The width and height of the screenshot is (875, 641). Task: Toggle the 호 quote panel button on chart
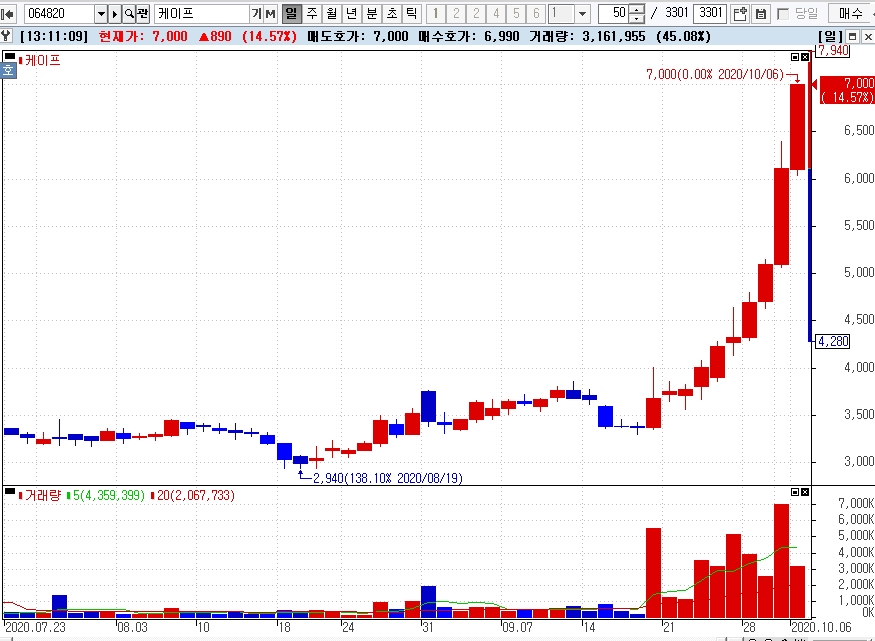[8, 70]
